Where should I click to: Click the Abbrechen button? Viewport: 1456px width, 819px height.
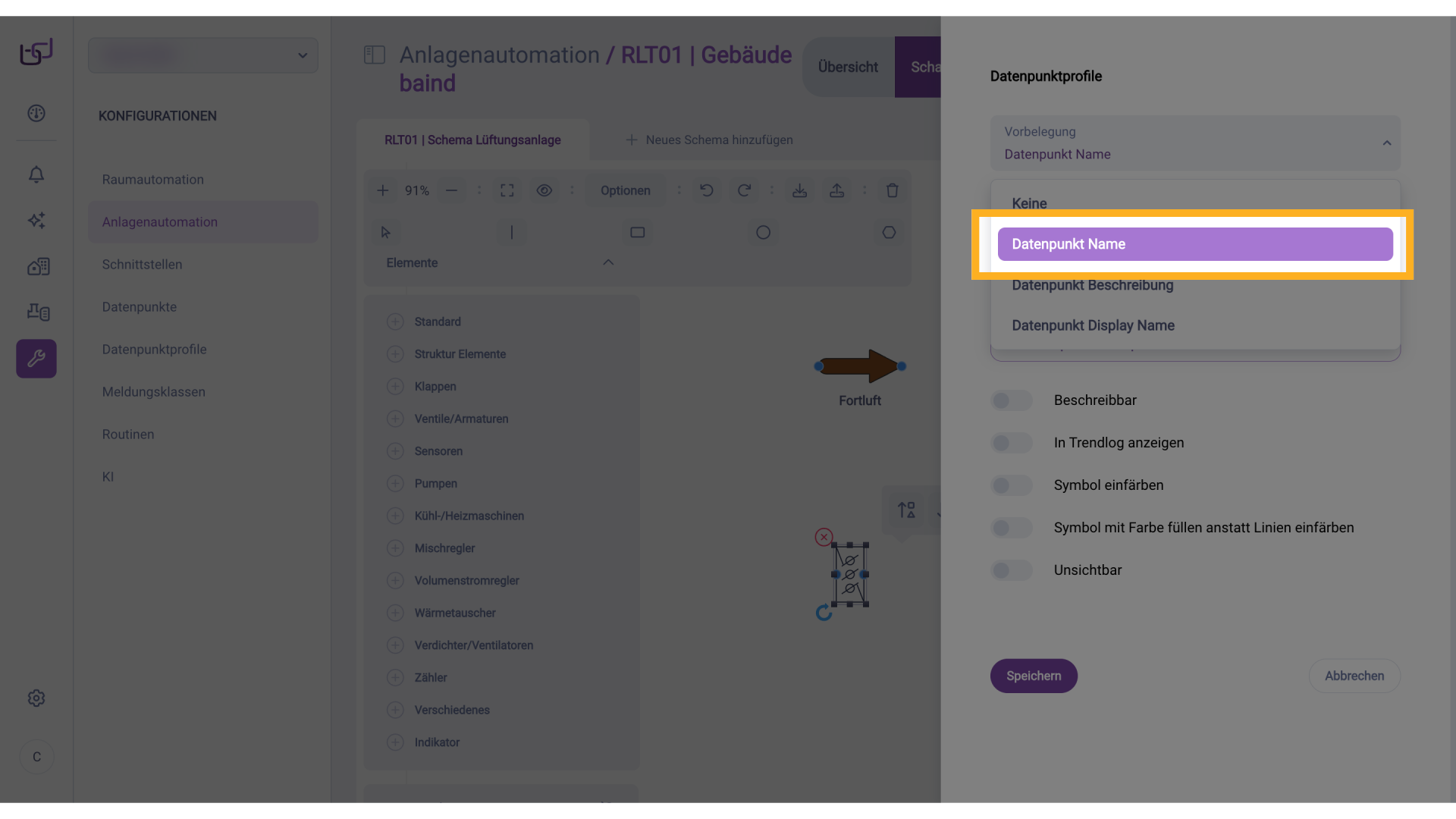point(1354,676)
